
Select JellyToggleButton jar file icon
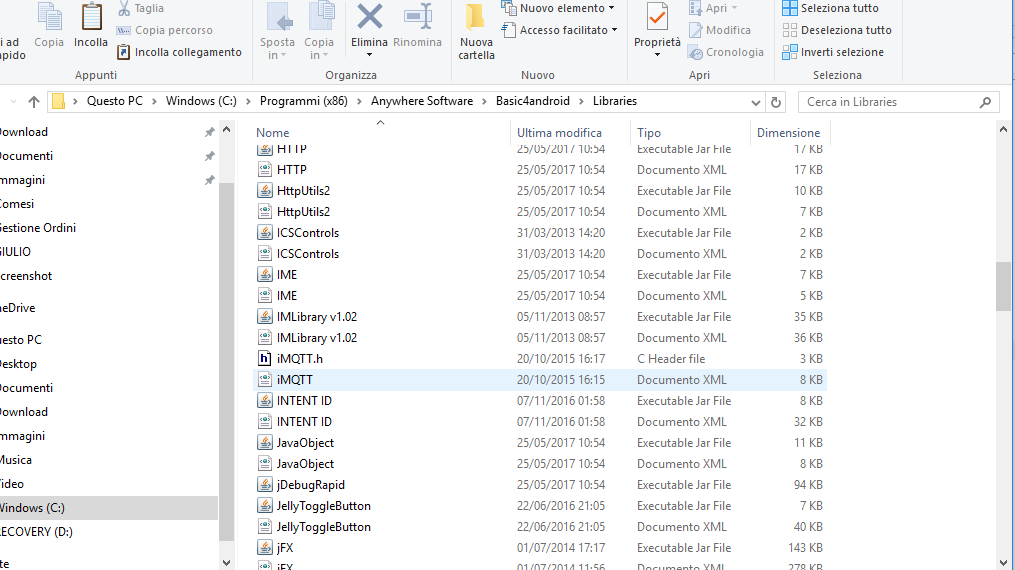(x=265, y=506)
